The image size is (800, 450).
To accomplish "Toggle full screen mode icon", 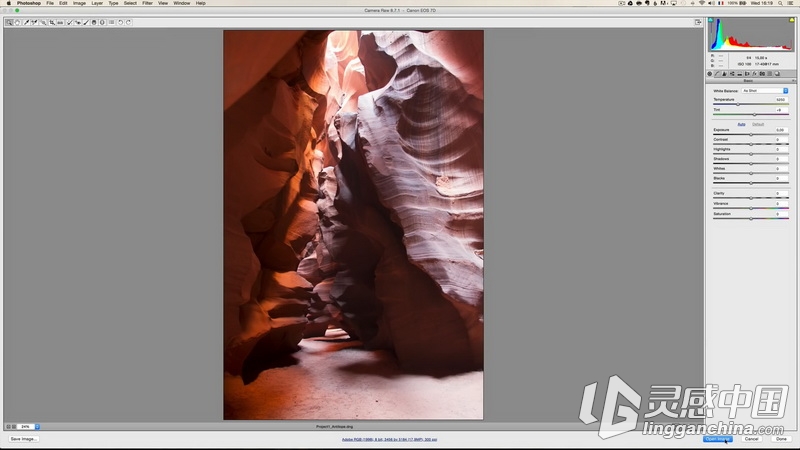I will [x=698, y=22].
